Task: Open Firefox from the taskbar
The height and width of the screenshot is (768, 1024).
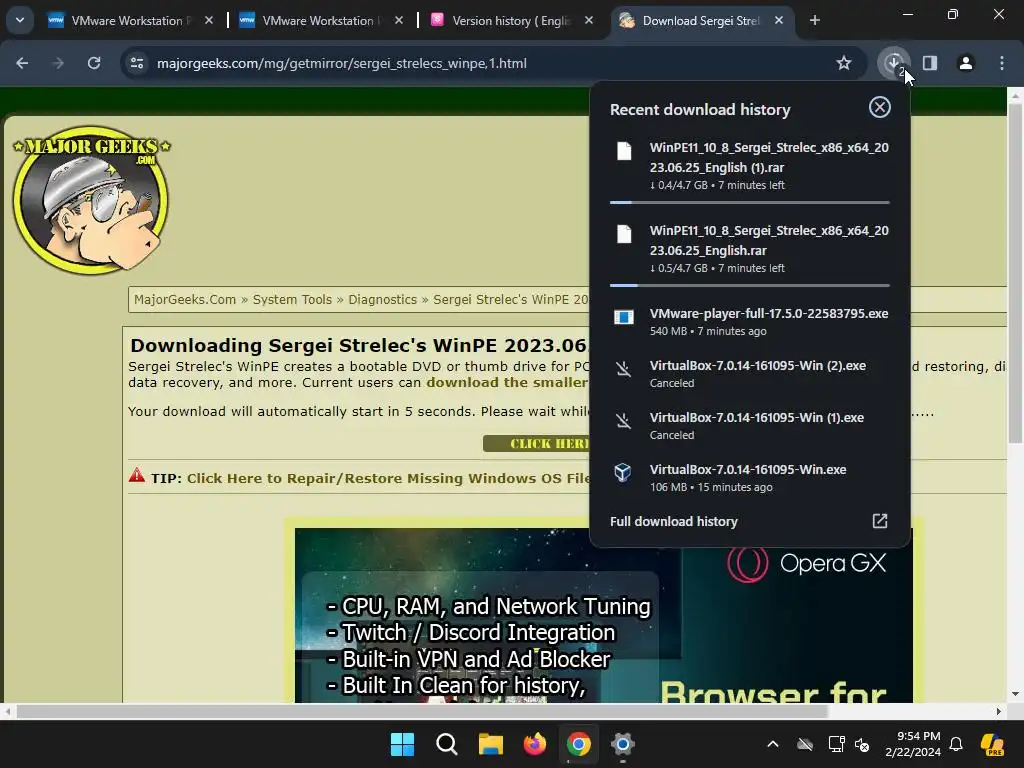Action: point(535,744)
